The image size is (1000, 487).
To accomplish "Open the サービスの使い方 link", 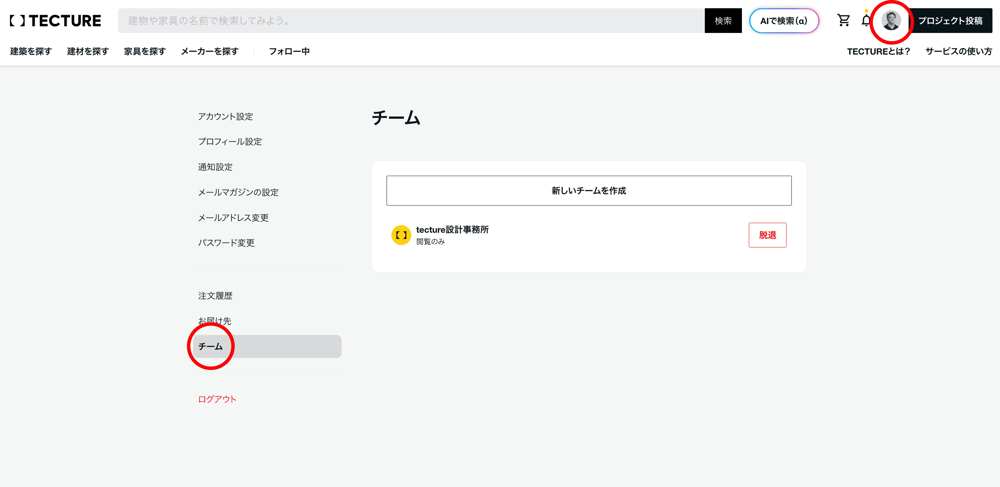I will pyautogui.click(x=958, y=51).
